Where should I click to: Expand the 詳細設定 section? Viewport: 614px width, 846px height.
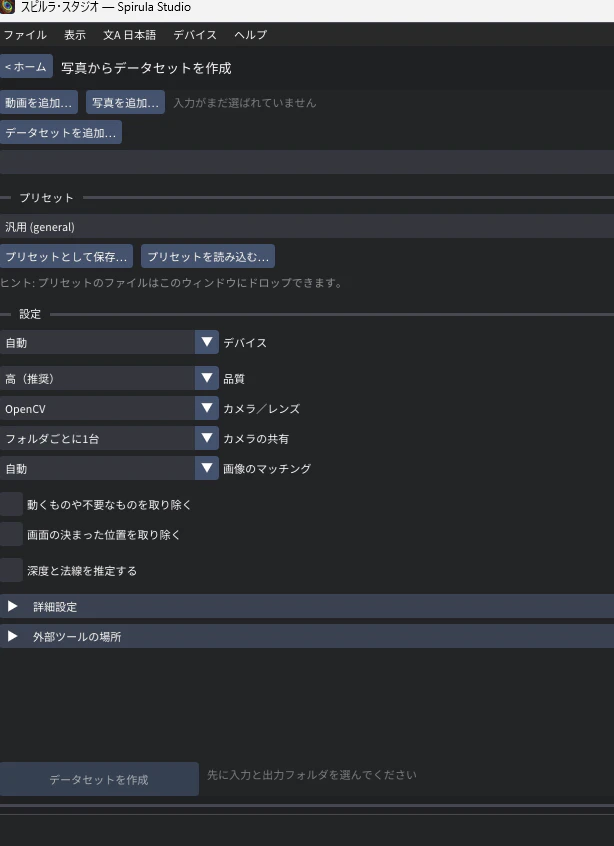(x=307, y=606)
